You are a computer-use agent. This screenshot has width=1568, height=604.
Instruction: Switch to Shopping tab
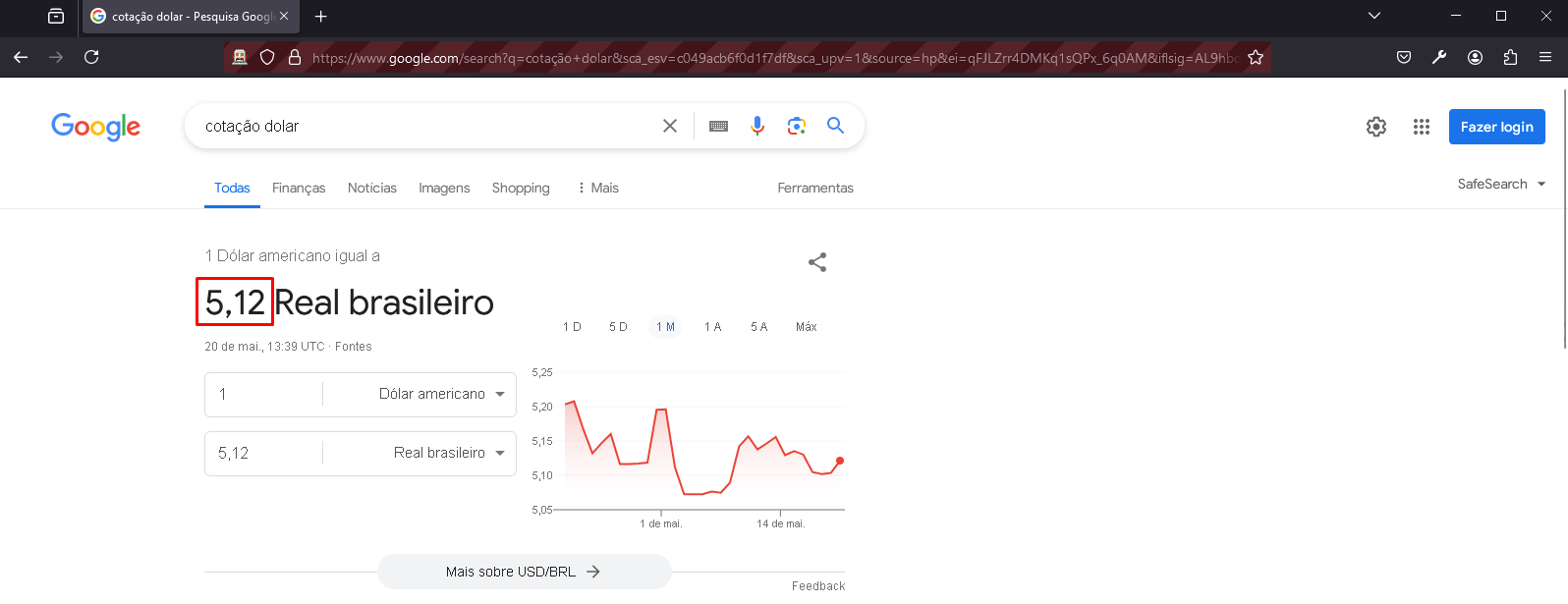click(x=521, y=188)
